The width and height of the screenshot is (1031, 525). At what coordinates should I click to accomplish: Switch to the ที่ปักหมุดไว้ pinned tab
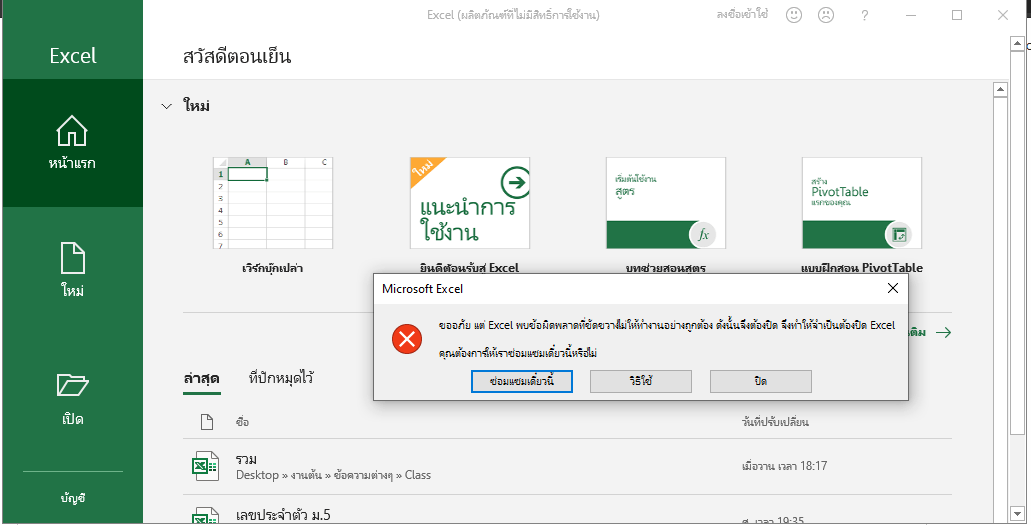tap(281, 378)
